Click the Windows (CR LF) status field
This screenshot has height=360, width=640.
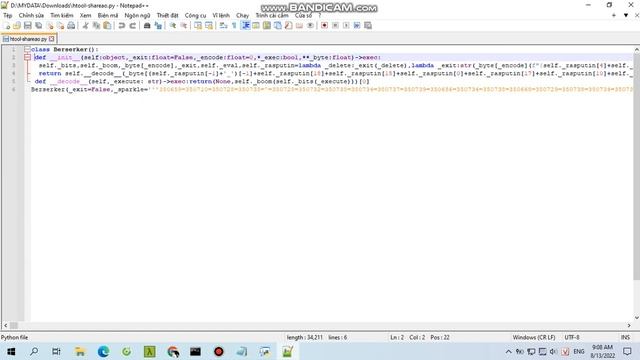[534, 338]
